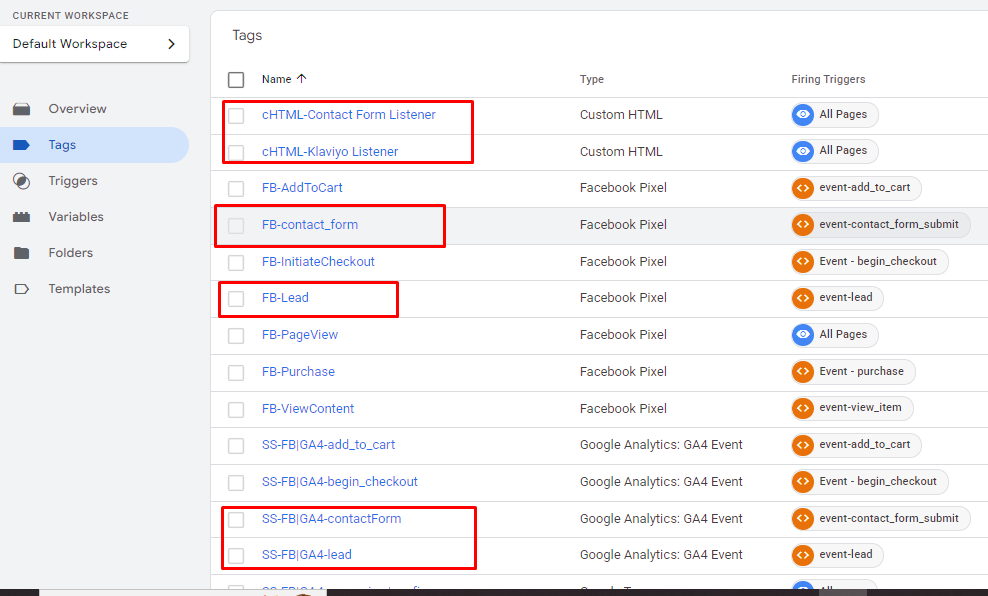Click the event-lead trigger badge on FB-Lead
This screenshot has height=596, width=988.
[837, 297]
